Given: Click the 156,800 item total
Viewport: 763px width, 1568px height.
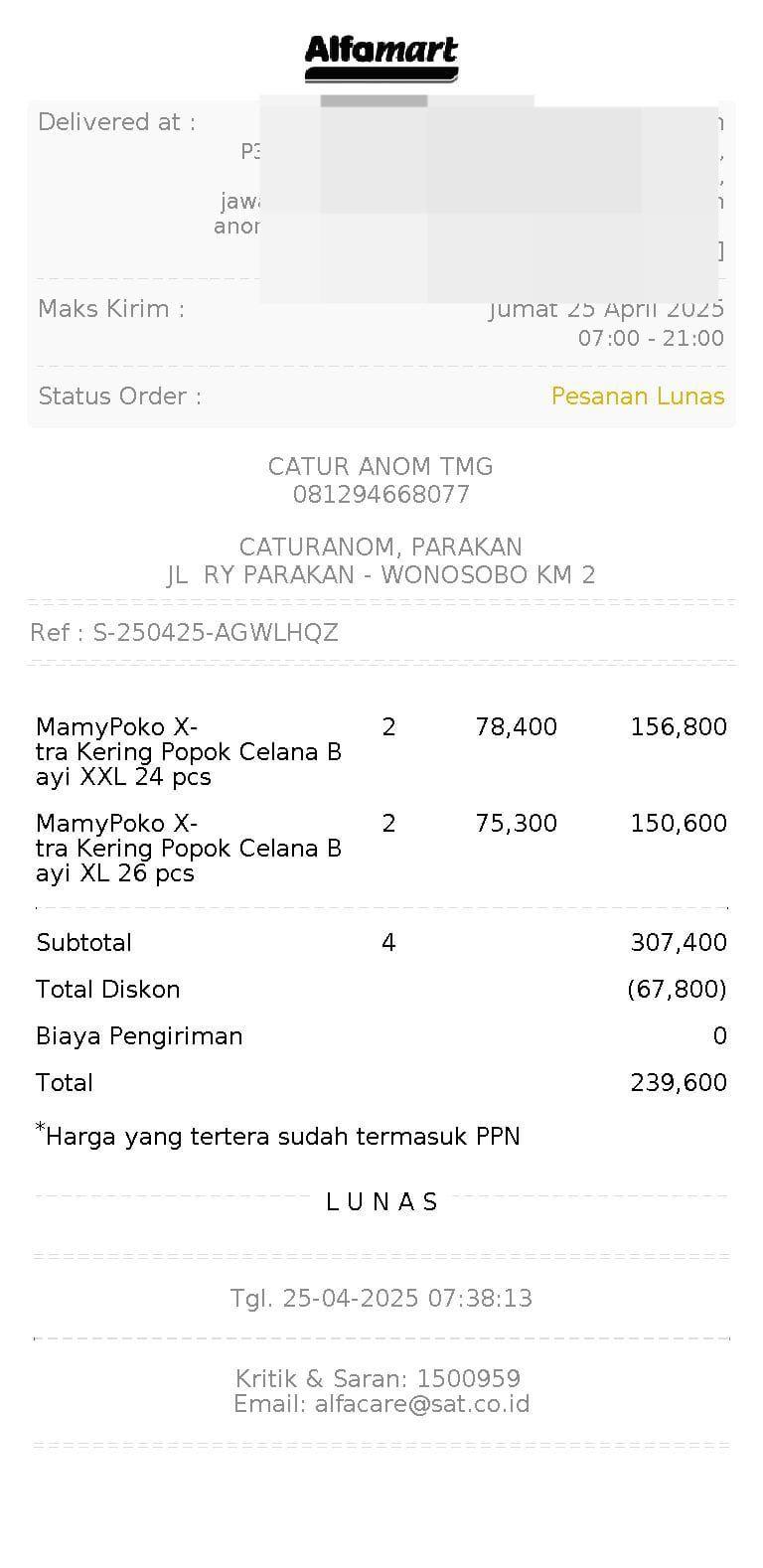Looking at the screenshot, I should [x=679, y=727].
